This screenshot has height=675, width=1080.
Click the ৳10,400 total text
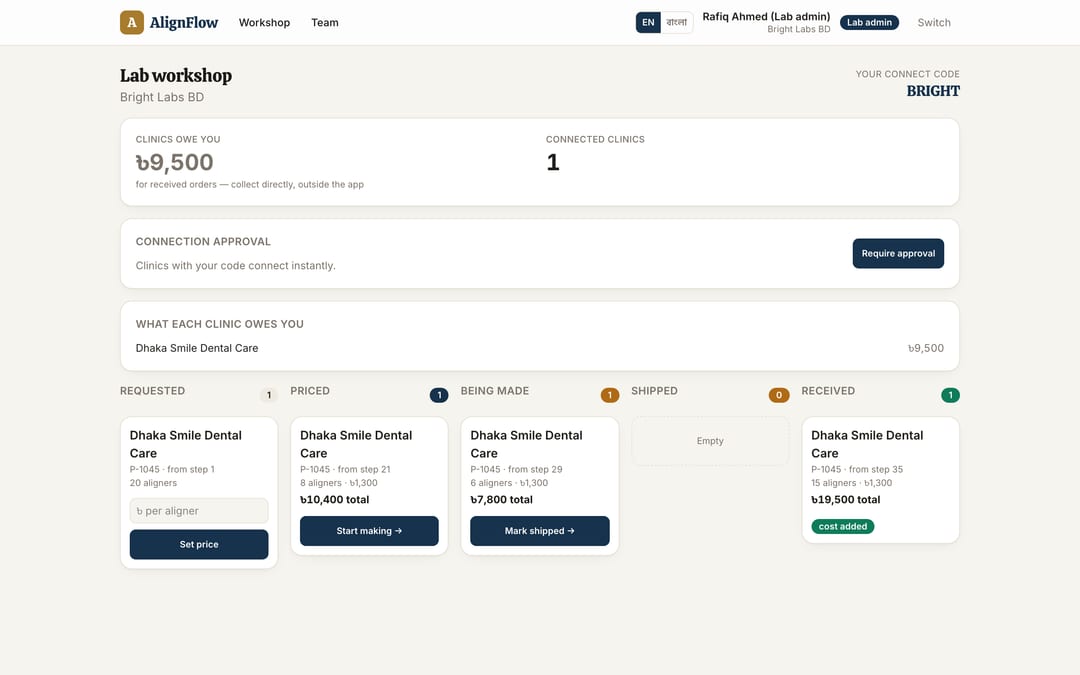pyautogui.click(x=334, y=499)
